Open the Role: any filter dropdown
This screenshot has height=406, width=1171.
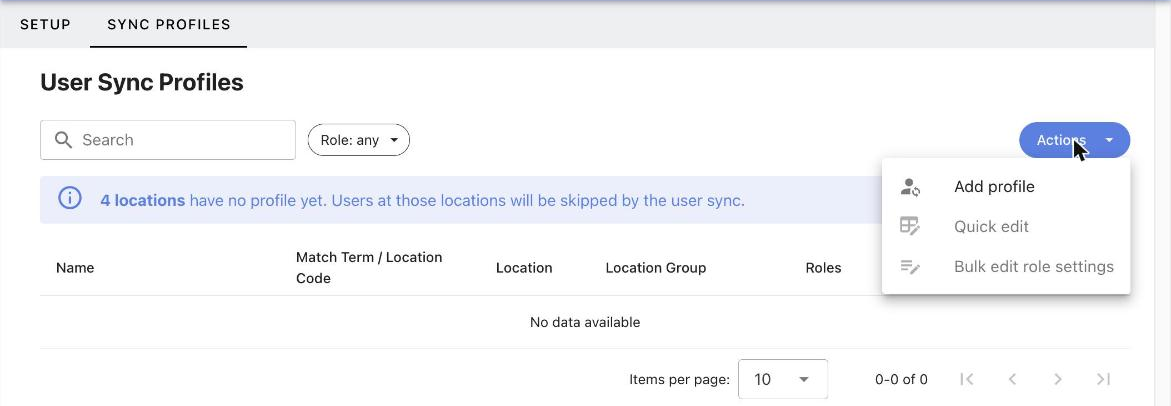click(x=358, y=140)
